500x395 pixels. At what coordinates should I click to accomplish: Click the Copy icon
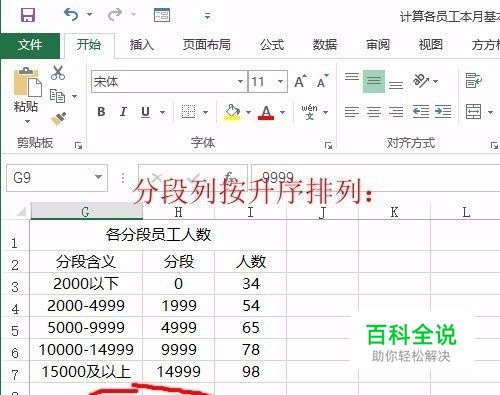coord(57,96)
